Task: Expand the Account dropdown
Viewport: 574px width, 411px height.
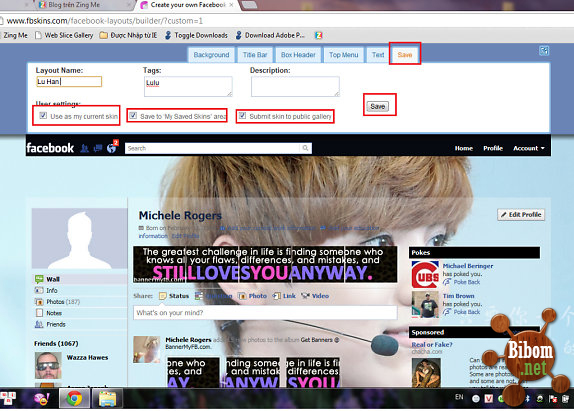Action: click(x=529, y=148)
